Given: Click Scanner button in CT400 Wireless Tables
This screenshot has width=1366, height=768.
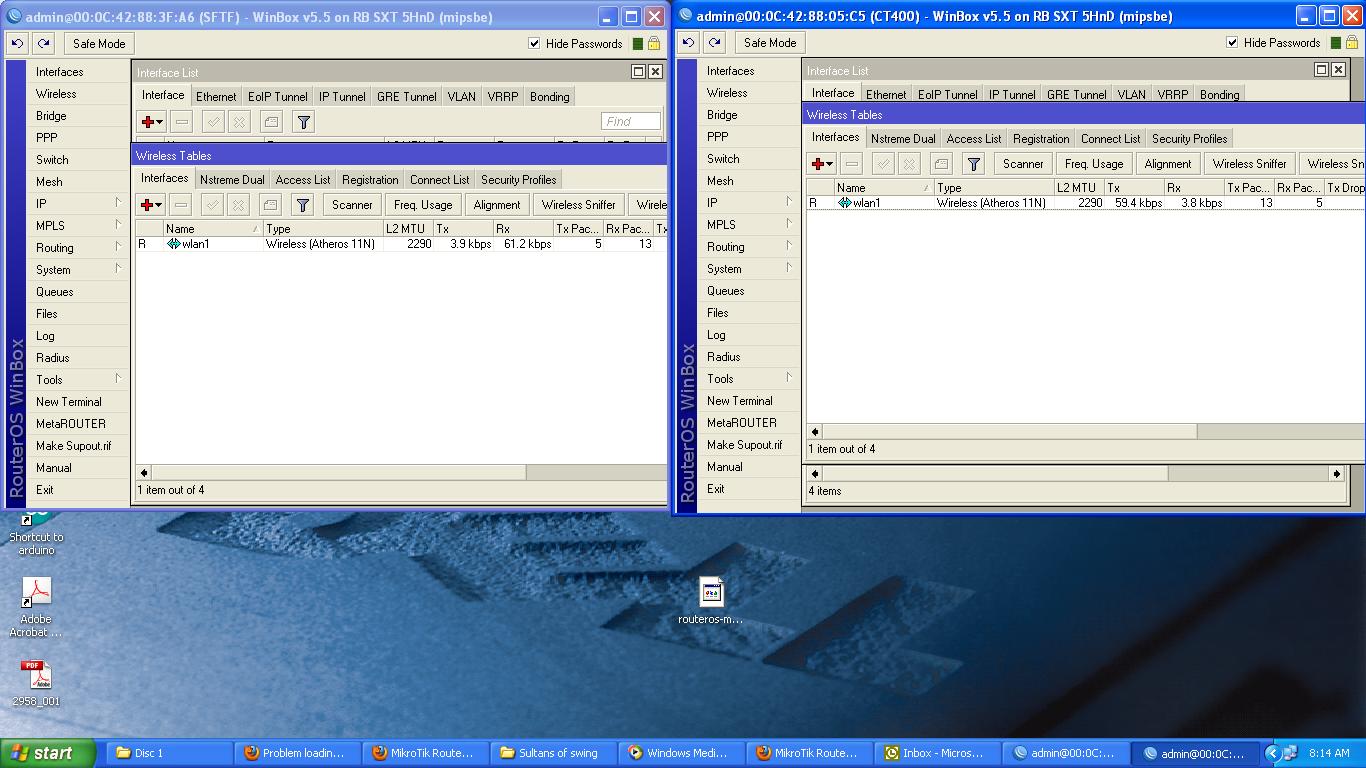Looking at the screenshot, I should click(x=1023, y=164).
